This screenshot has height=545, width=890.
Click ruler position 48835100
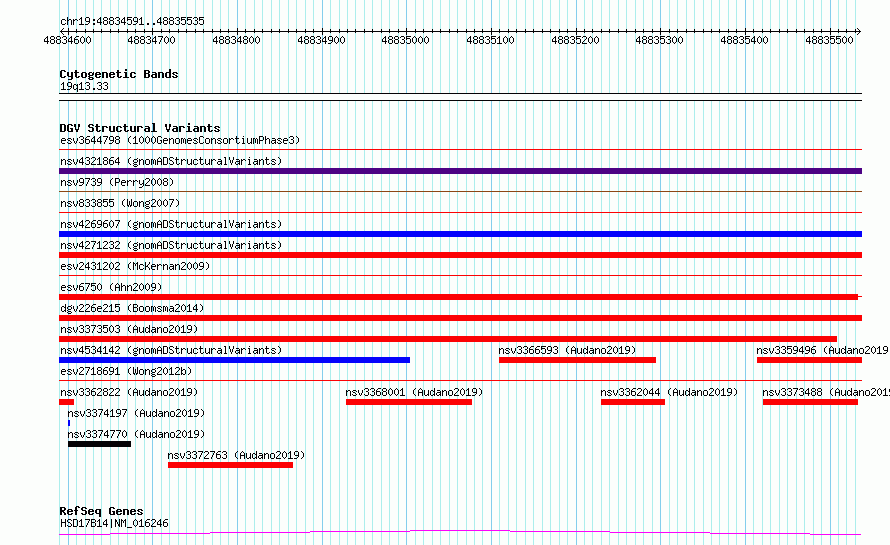[490, 40]
